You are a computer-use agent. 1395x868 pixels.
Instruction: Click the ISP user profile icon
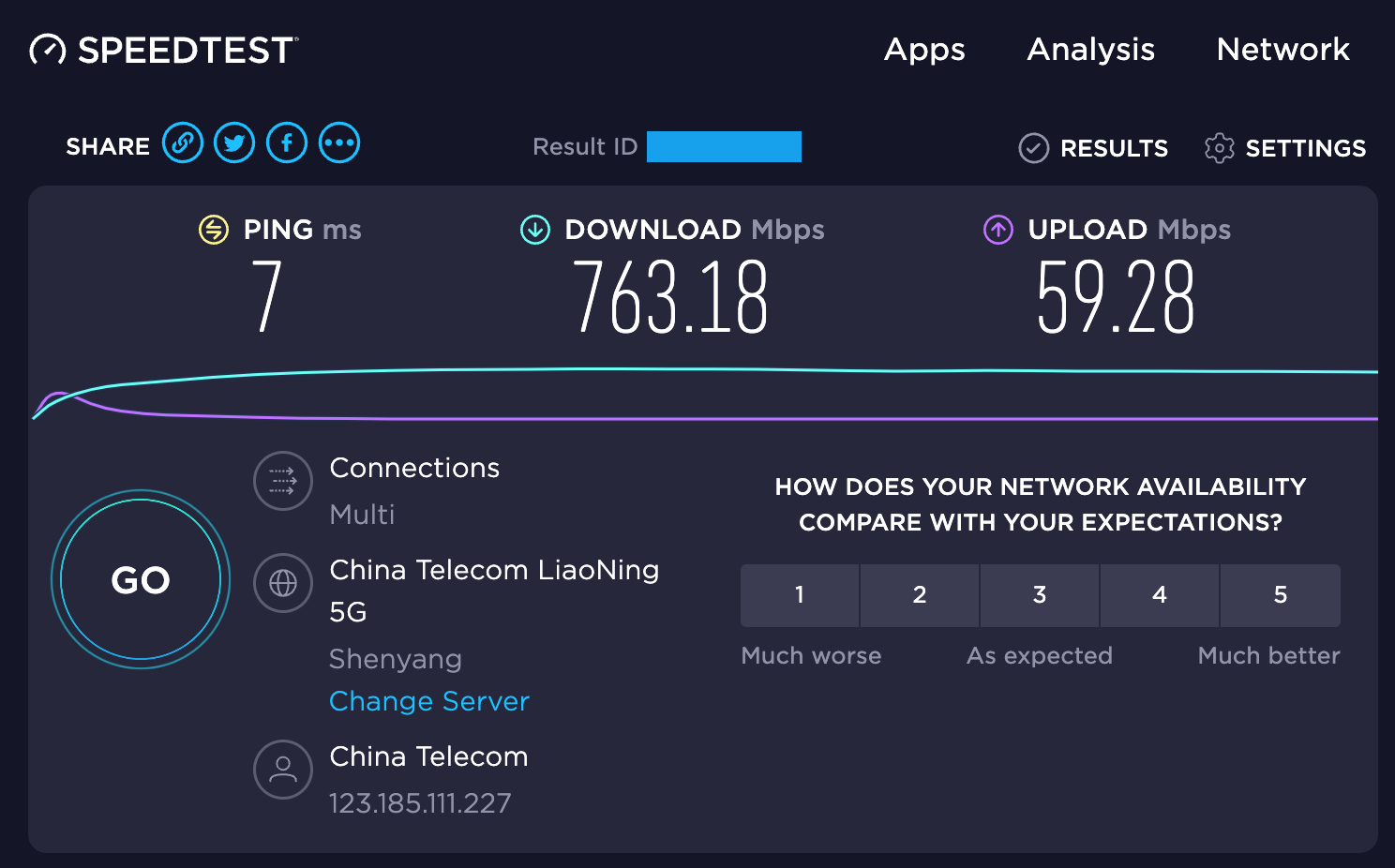point(283,770)
